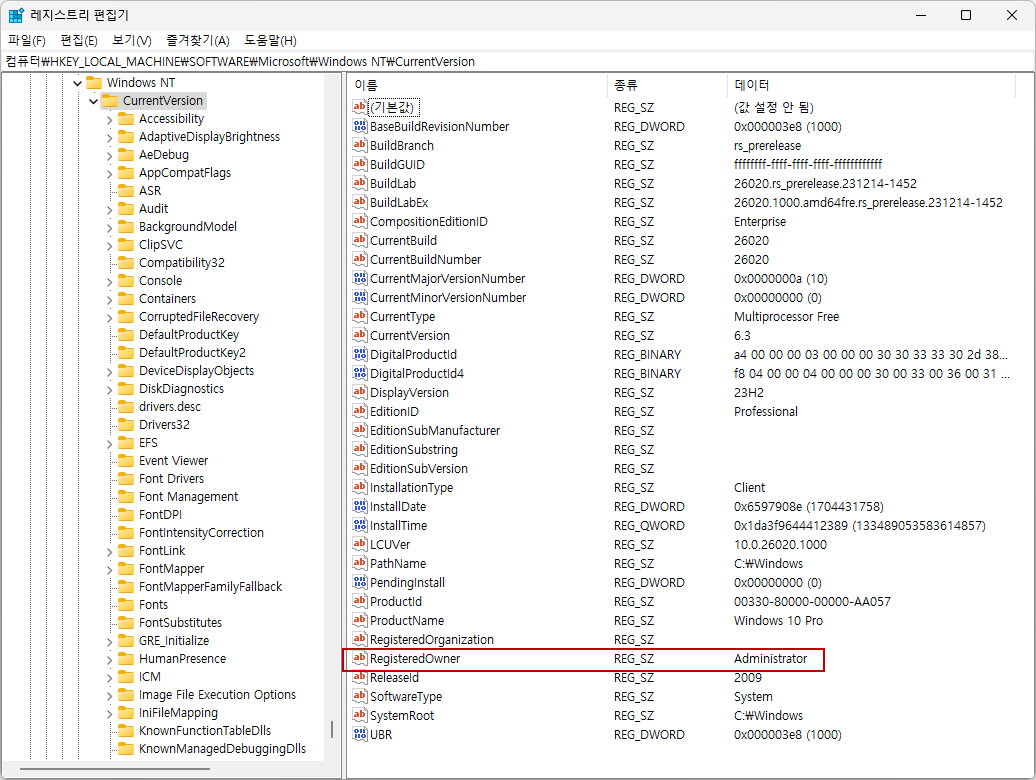Sort by the 종류 column header
Image resolution: width=1036 pixels, height=780 pixels.
coord(667,85)
